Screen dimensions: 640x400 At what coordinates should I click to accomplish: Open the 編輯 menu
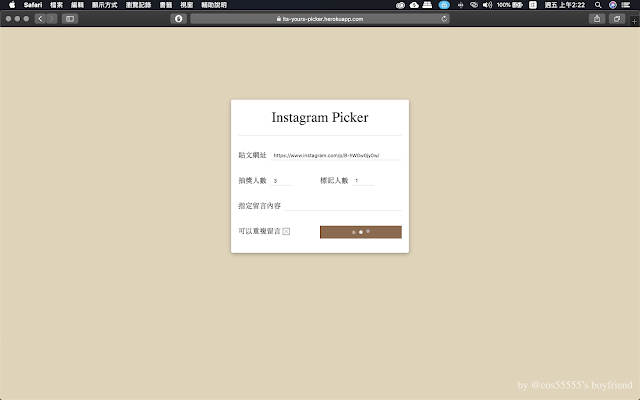point(77,5)
